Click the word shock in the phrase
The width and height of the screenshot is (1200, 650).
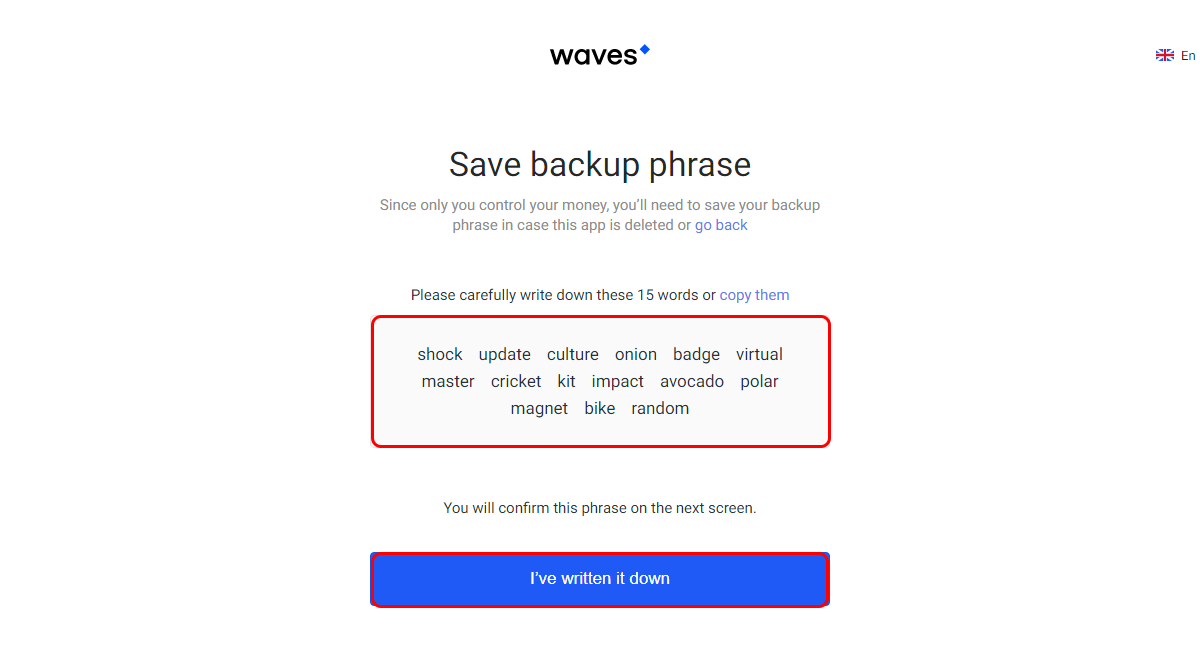pos(440,354)
